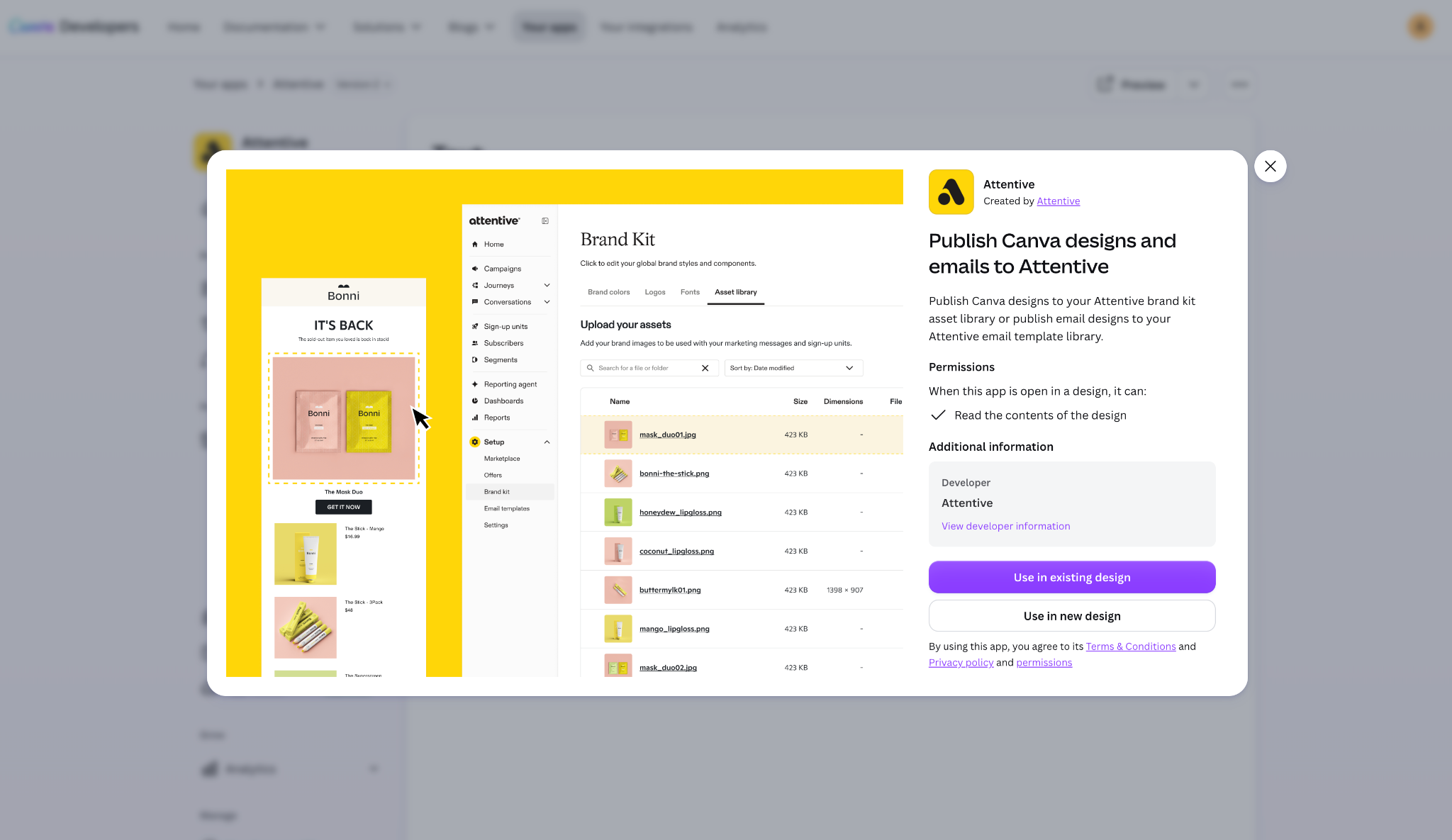Open the honeydew_lipgloss.png file name
The width and height of the screenshot is (1452, 840).
point(680,513)
